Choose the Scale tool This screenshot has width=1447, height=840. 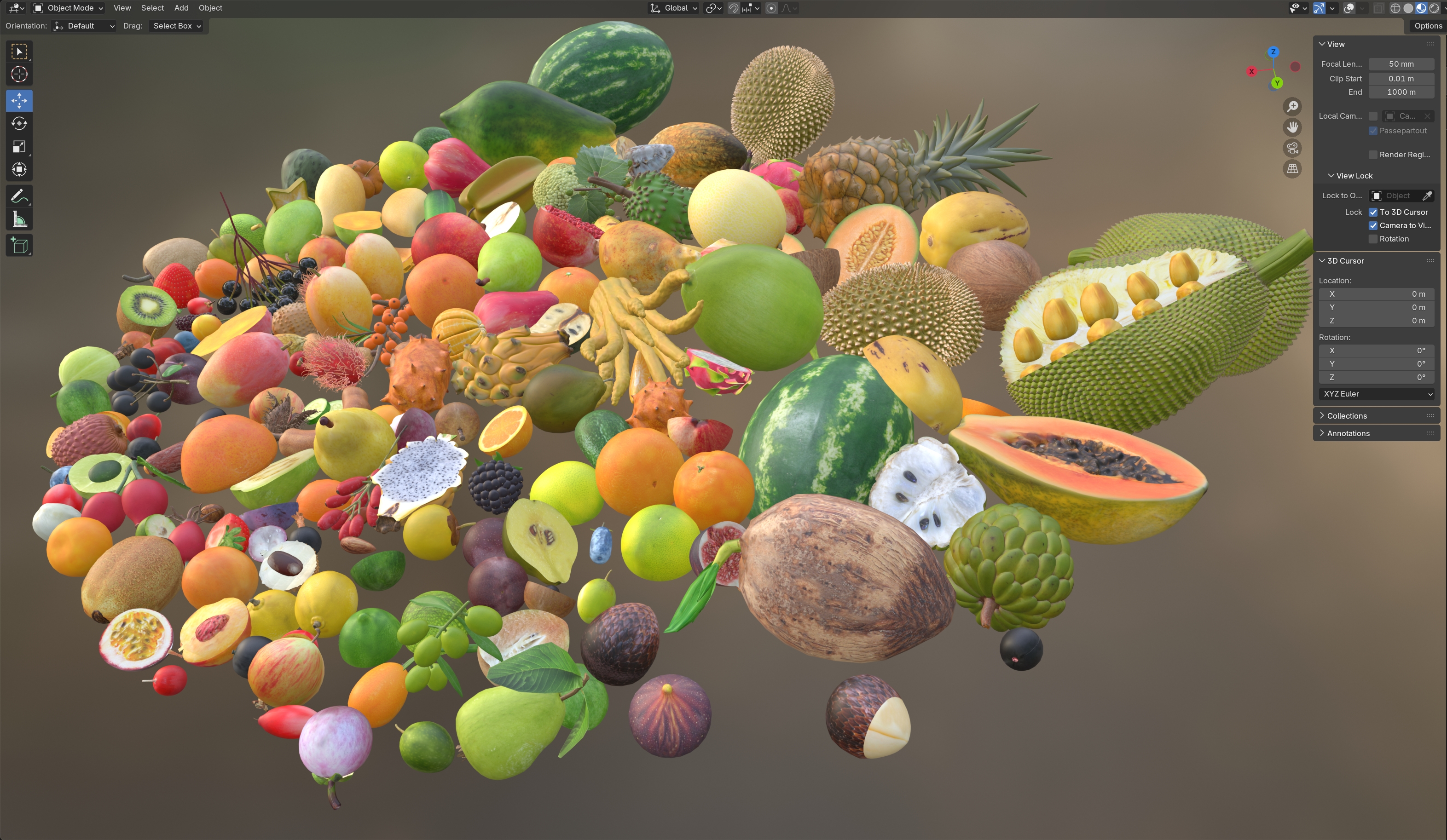pyautogui.click(x=19, y=147)
